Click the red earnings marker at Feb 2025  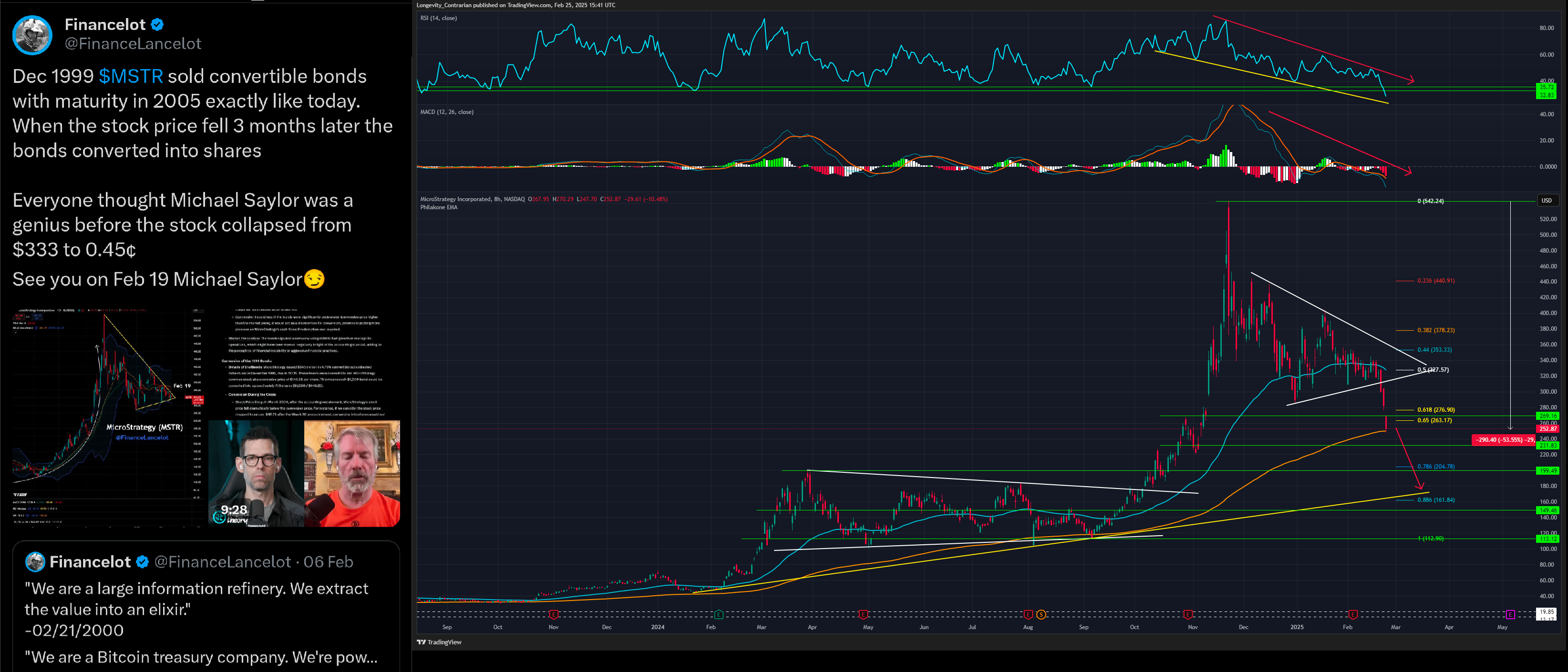pos(1352,614)
